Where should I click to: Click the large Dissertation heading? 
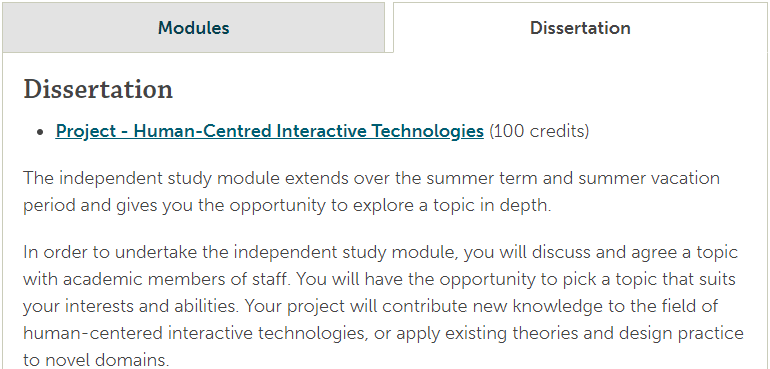point(98,89)
